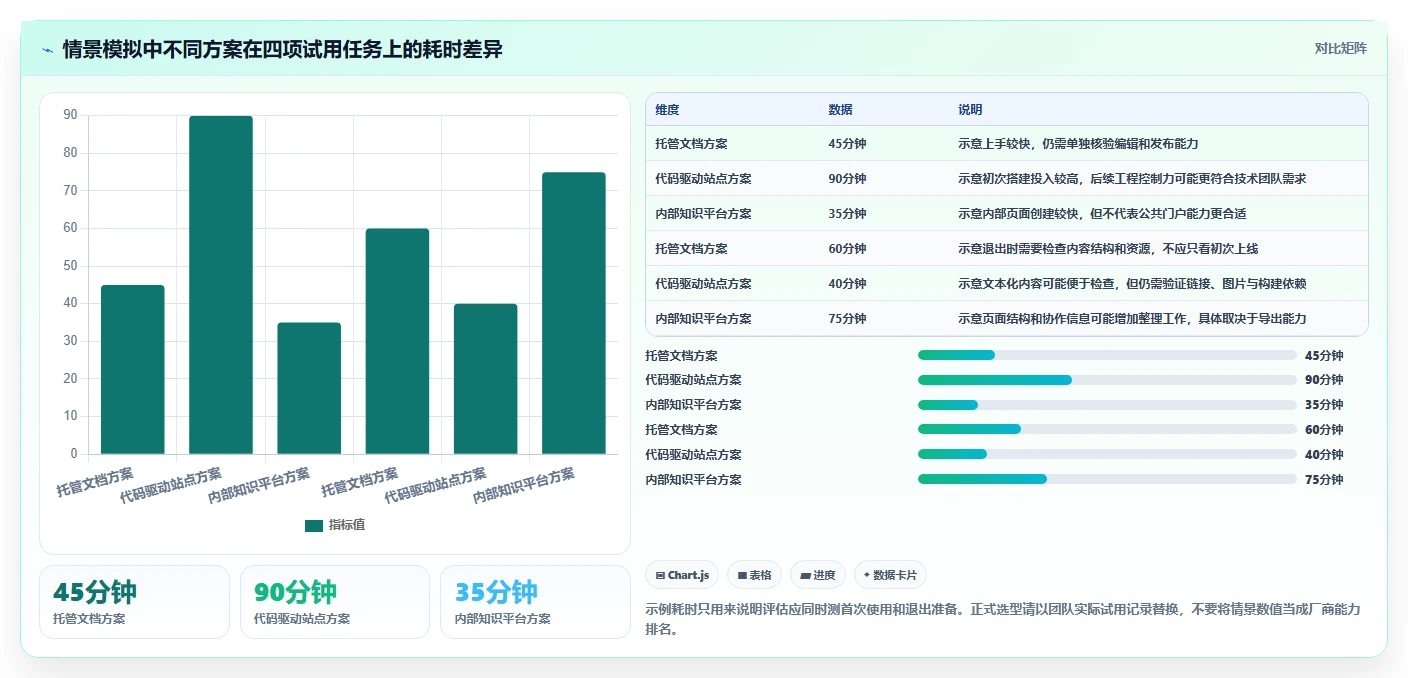The height and width of the screenshot is (678, 1408).
Task: Click the 60分钟 progress bar
Action: click(1107, 430)
